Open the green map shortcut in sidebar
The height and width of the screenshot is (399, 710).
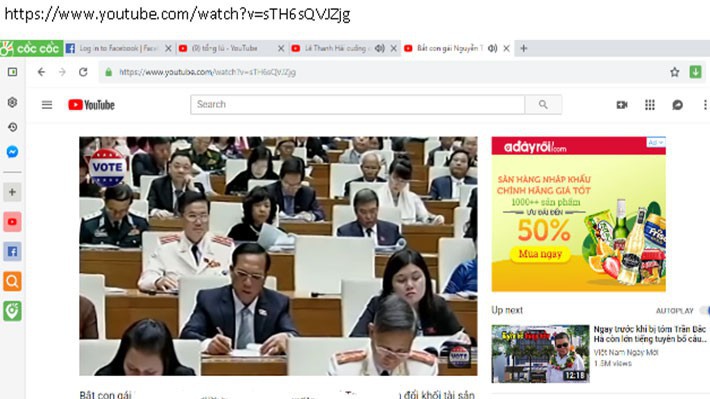point(12,311)
